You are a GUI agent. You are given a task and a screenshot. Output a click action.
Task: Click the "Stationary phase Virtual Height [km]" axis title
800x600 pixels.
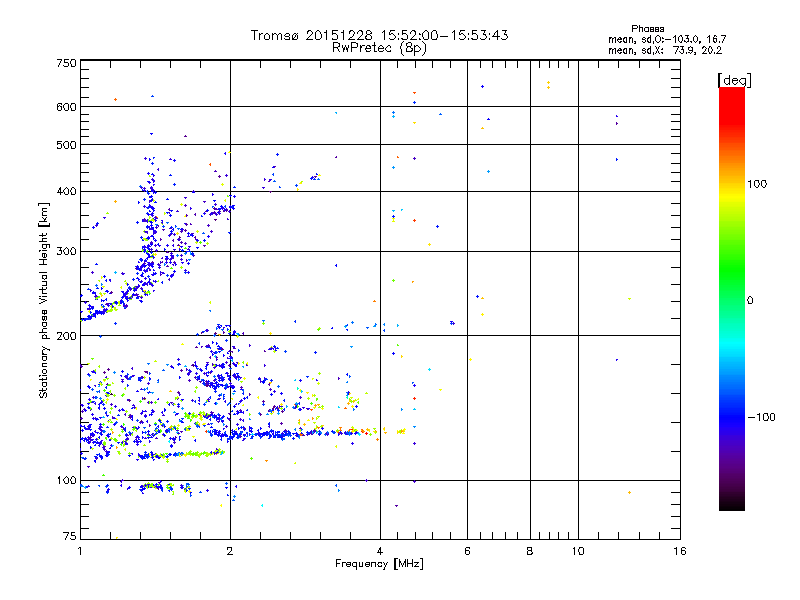(43, 301)
